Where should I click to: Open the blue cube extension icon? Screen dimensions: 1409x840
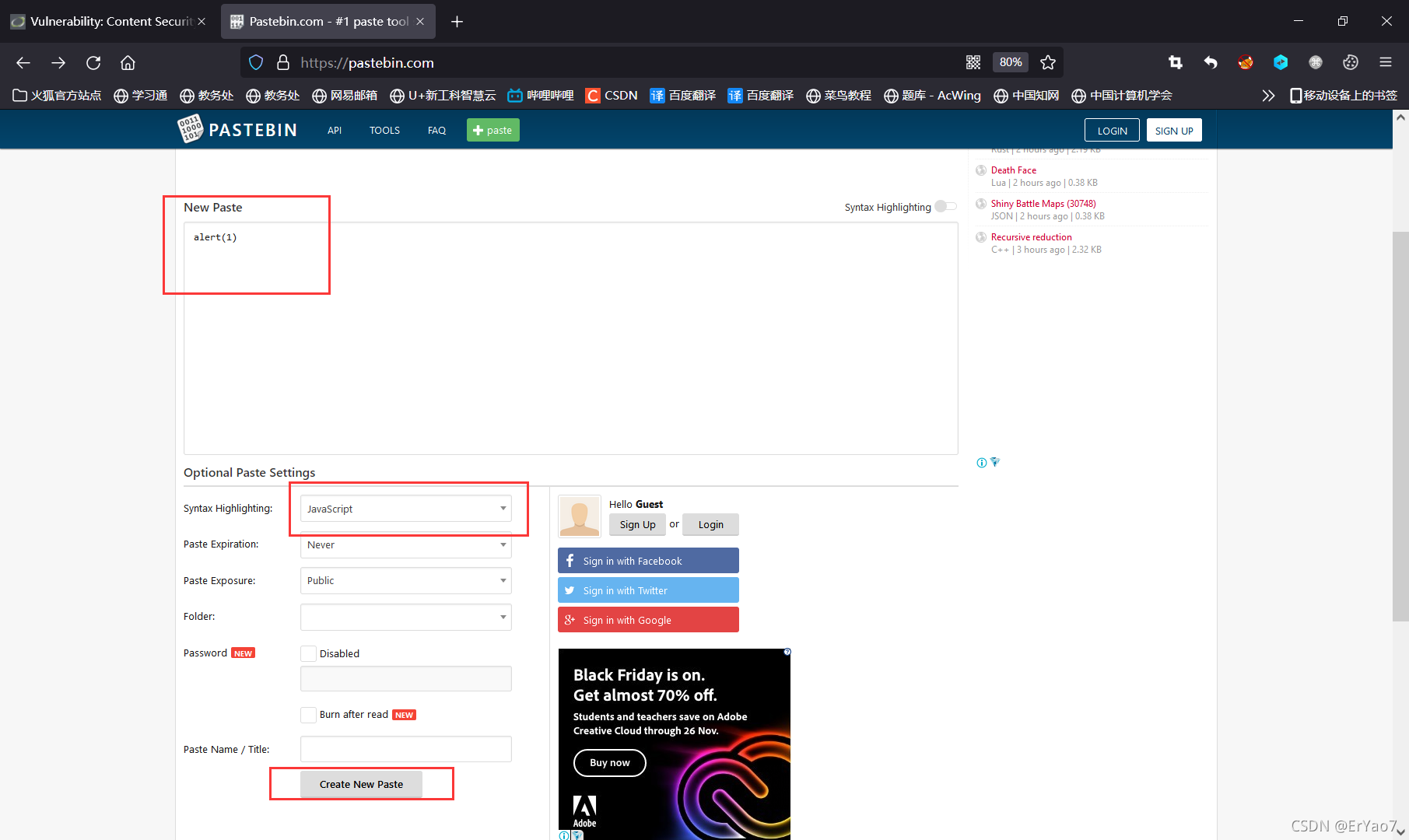(x=1281, y=62)
